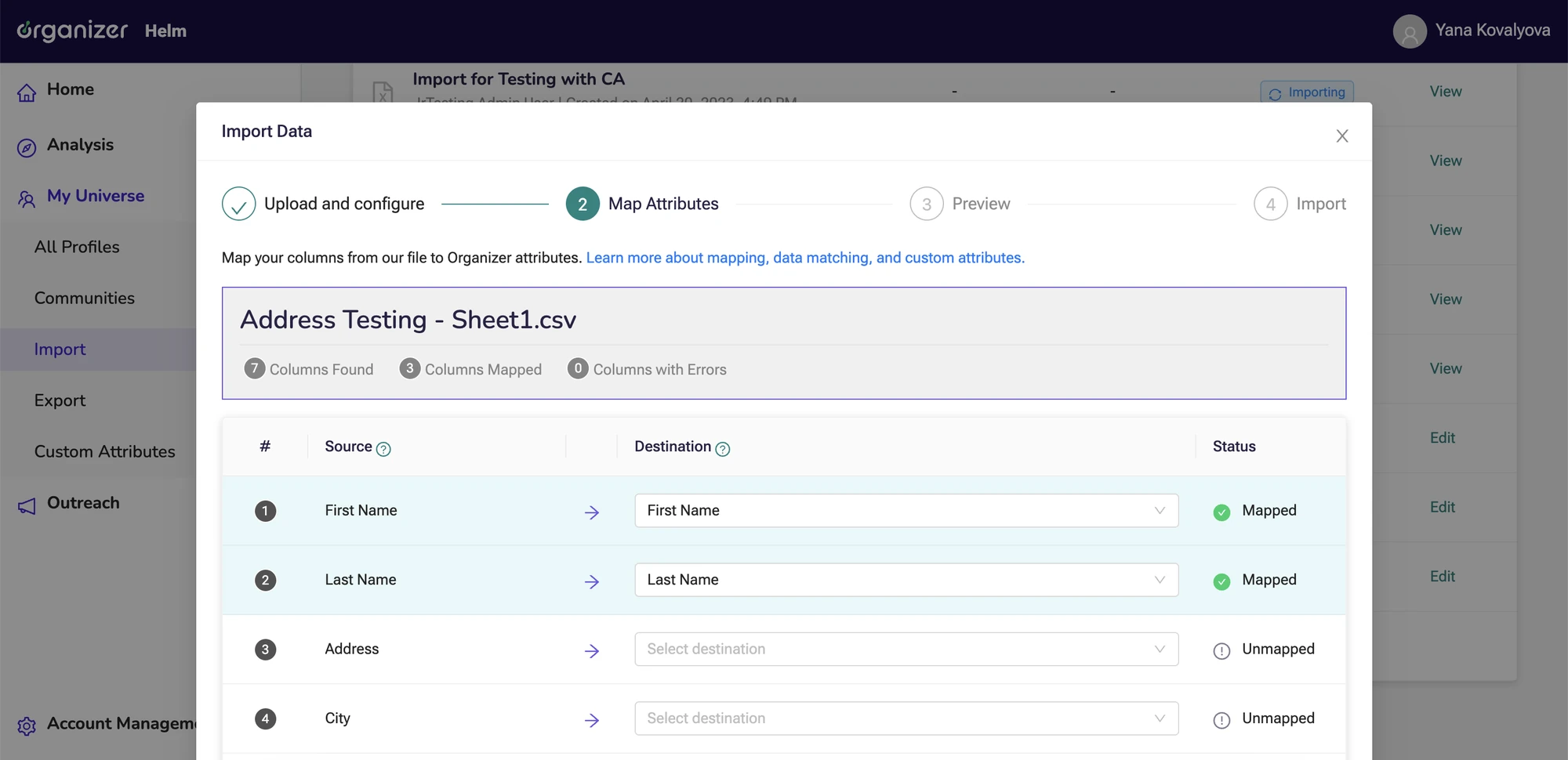Click the Preview step 3
This screenshot has width=1568, height=760.
click(x=960, y=204)
